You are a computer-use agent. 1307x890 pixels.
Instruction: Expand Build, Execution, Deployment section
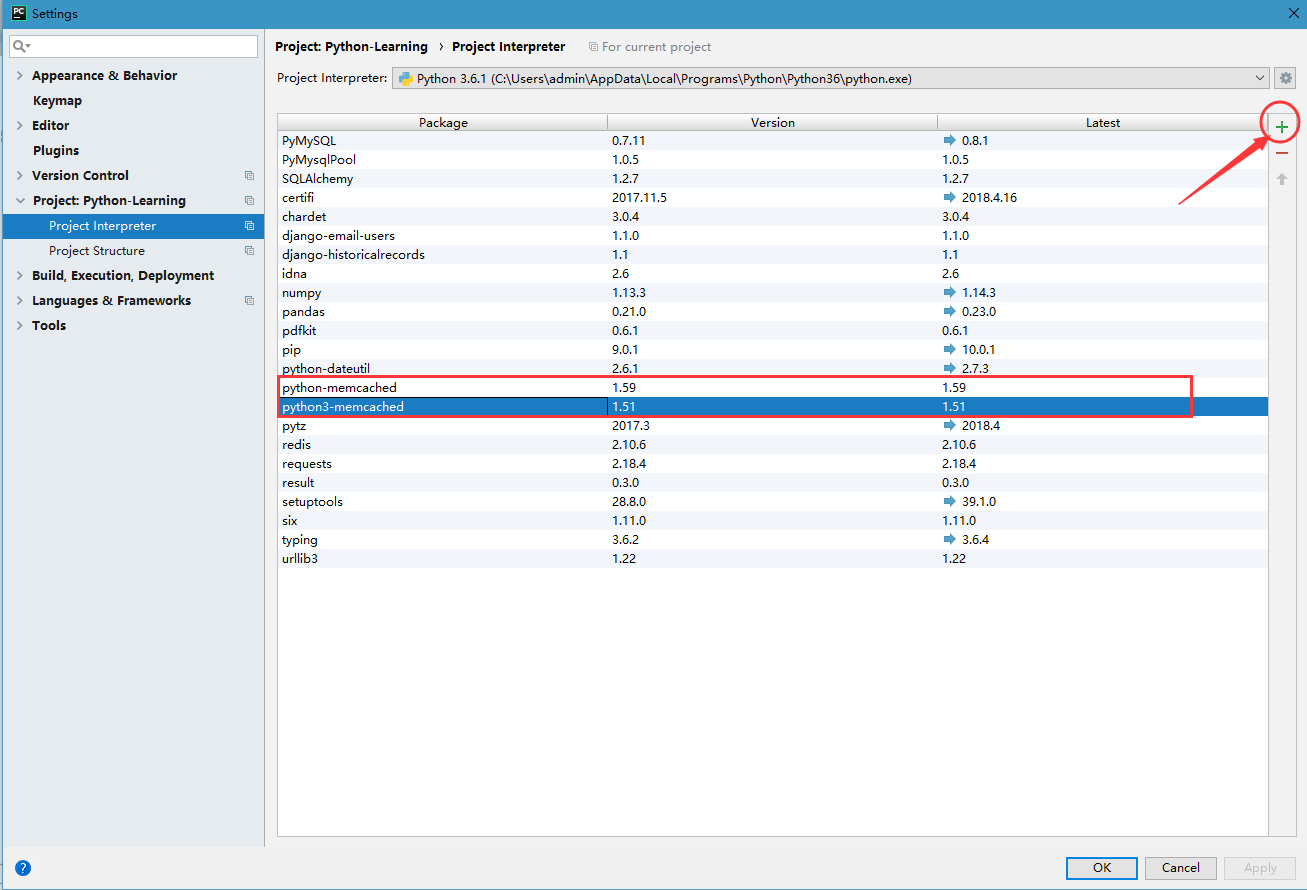20,275
